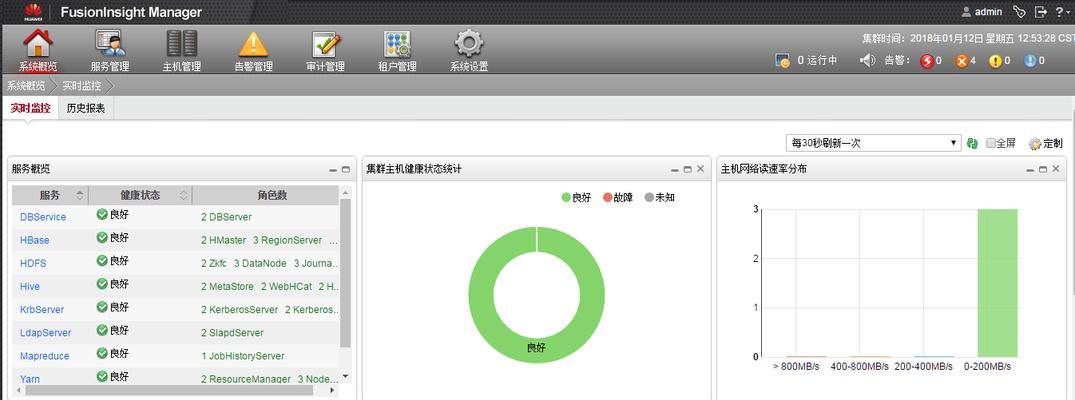
Task: Close the 集群主机健康状态统计 panel
Action: [x=700, y=169]
